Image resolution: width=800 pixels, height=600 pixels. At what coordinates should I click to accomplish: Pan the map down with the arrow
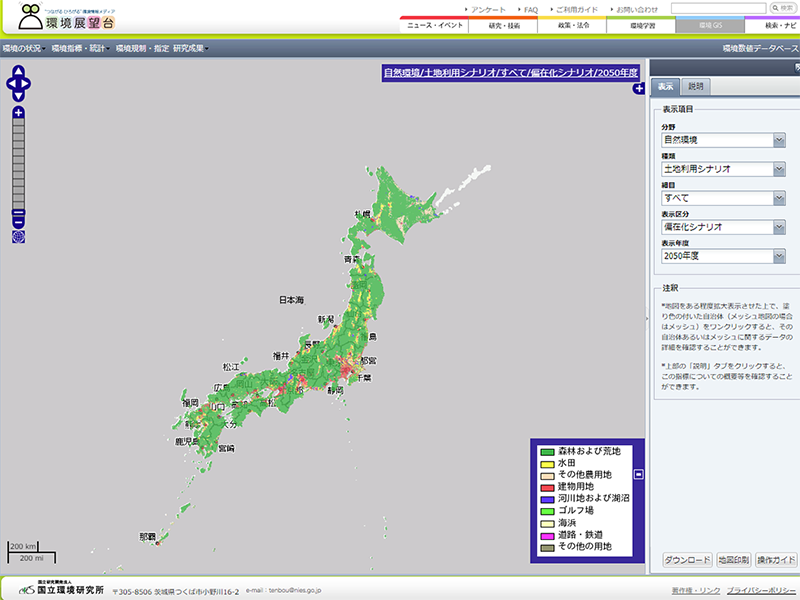point(18,96)
